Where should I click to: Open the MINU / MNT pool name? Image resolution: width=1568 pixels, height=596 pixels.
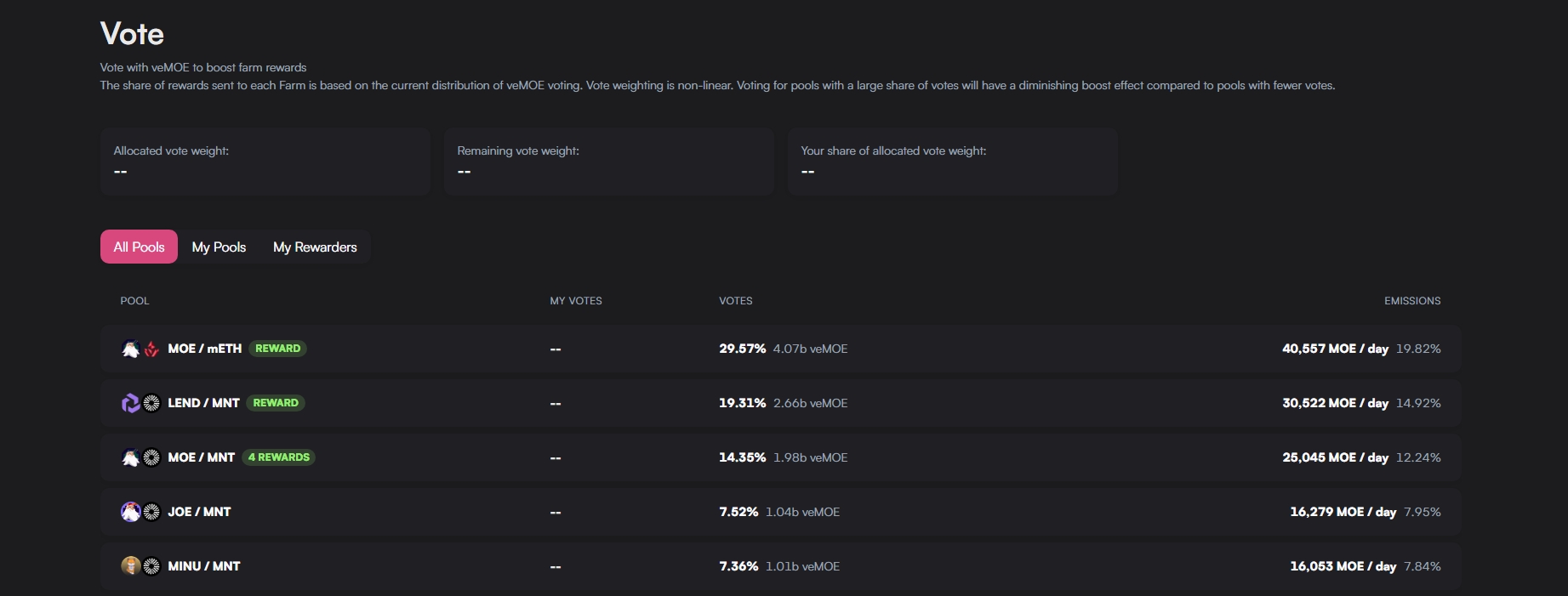204,566
